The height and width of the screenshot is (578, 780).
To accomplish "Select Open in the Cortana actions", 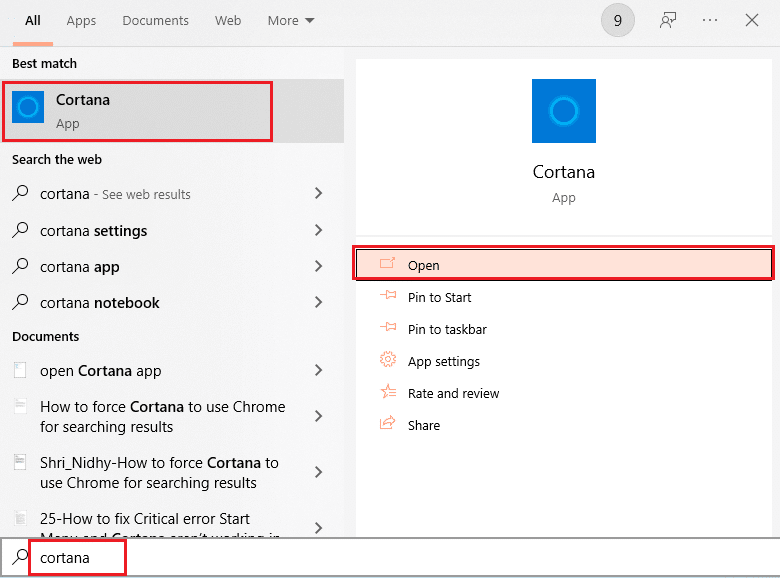I will point(564,264).
